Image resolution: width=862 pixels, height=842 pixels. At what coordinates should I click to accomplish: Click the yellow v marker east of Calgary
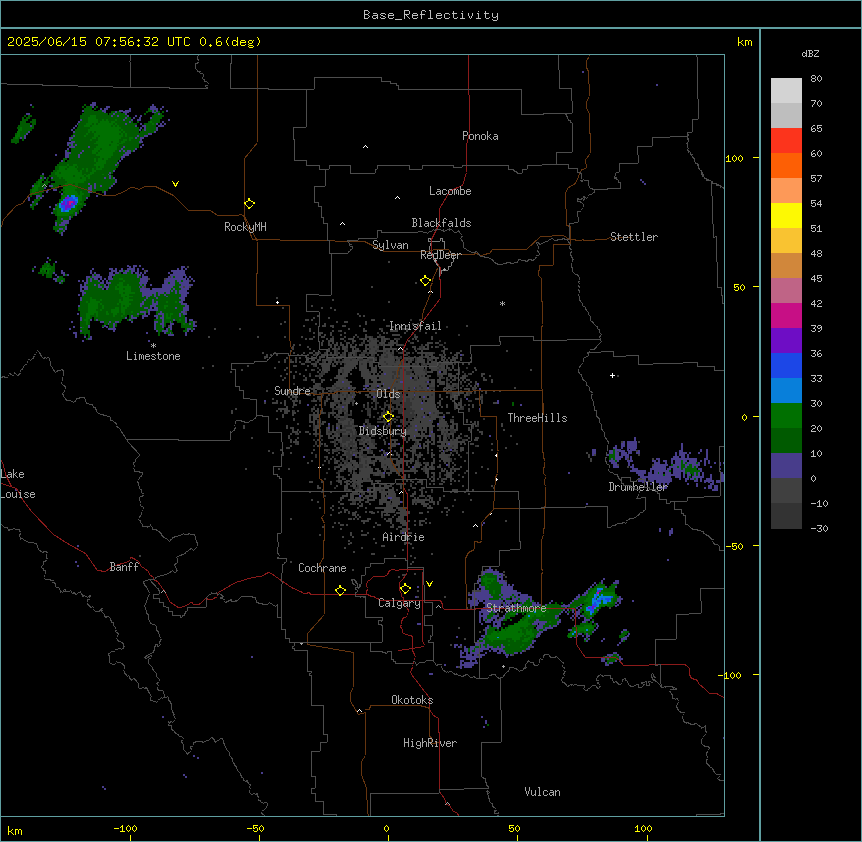point(429,584)
